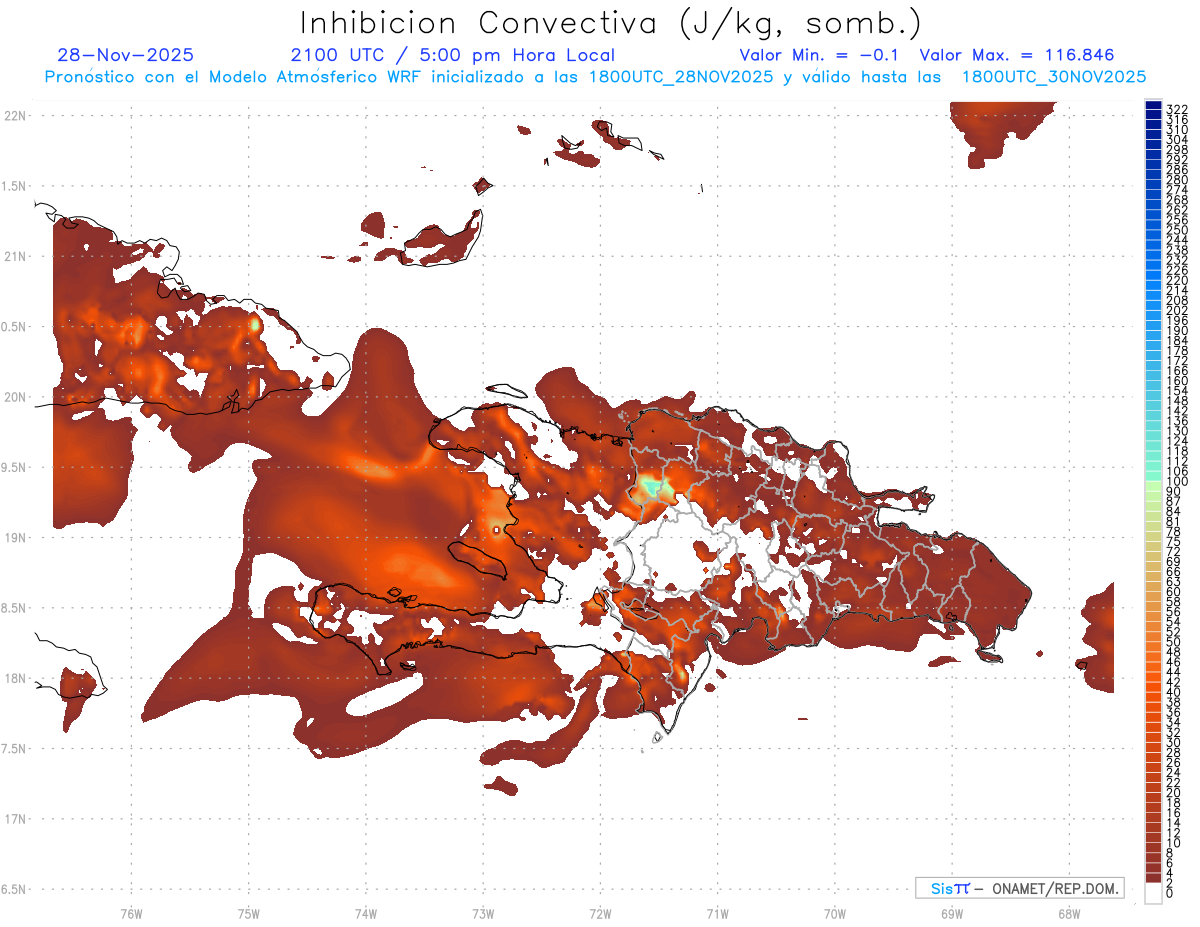1200x927 pixels.
Task: Click the '71W' longitude label
Action: point(717,913)
